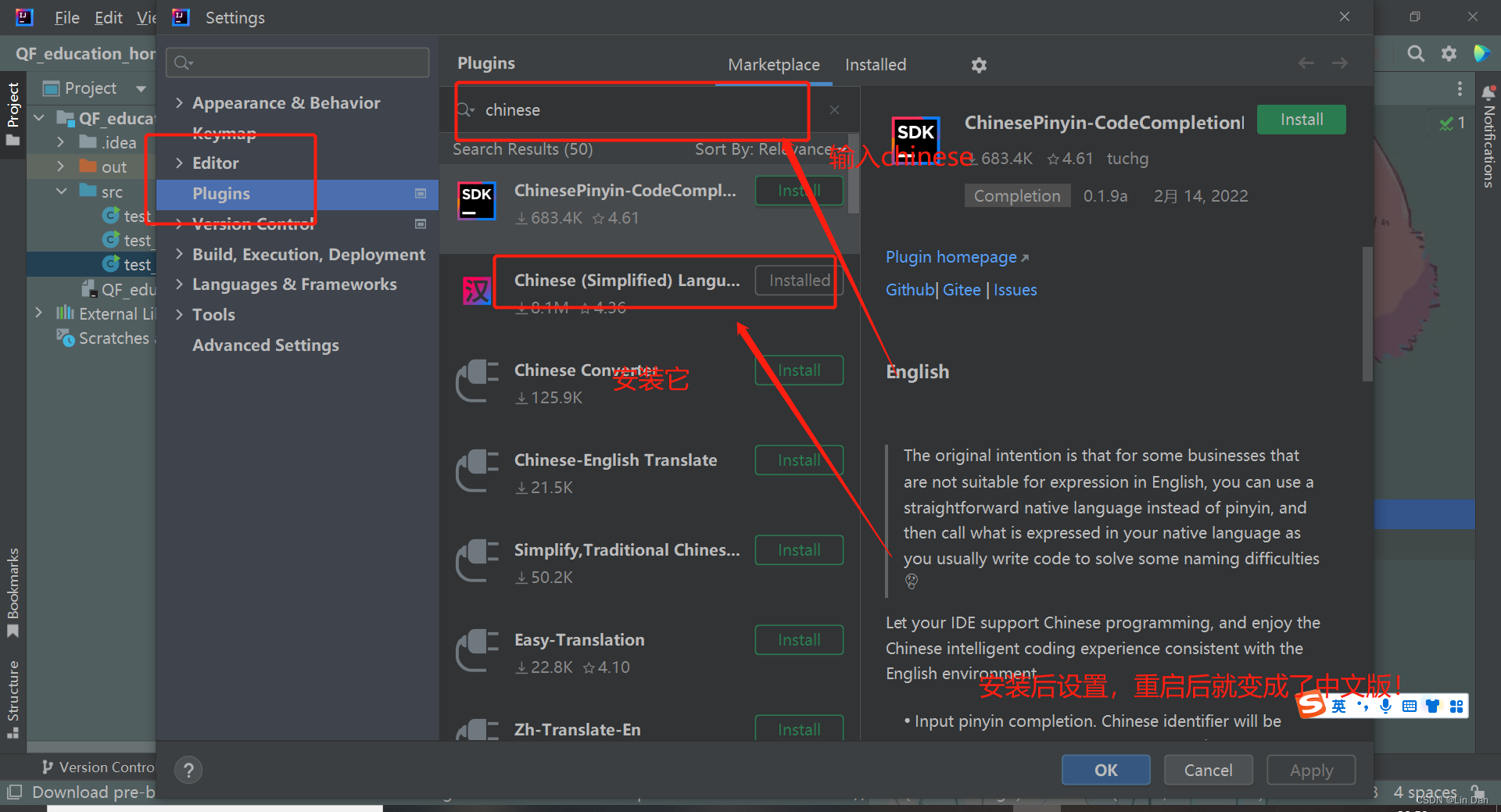The width and height of the screenshot is (1501, 812).
Task: Click the Chinese Converter plugin icon
Action: click(477, 381)
